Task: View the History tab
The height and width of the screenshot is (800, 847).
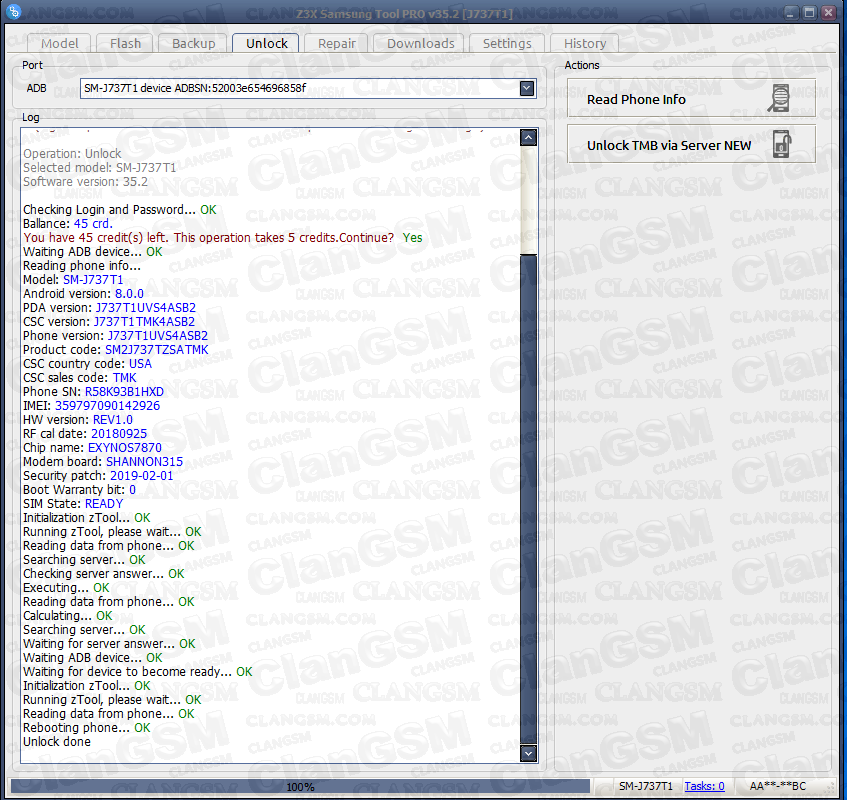Action: (584, 43)
